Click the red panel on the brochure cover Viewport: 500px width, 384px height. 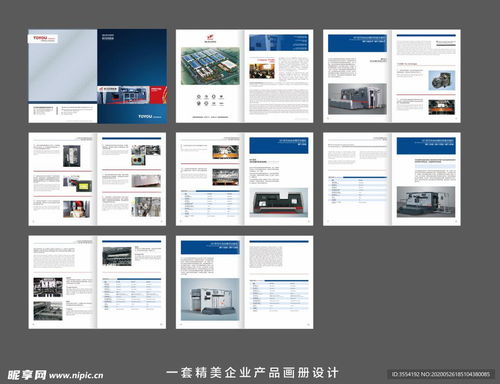[x=158, y=95]
